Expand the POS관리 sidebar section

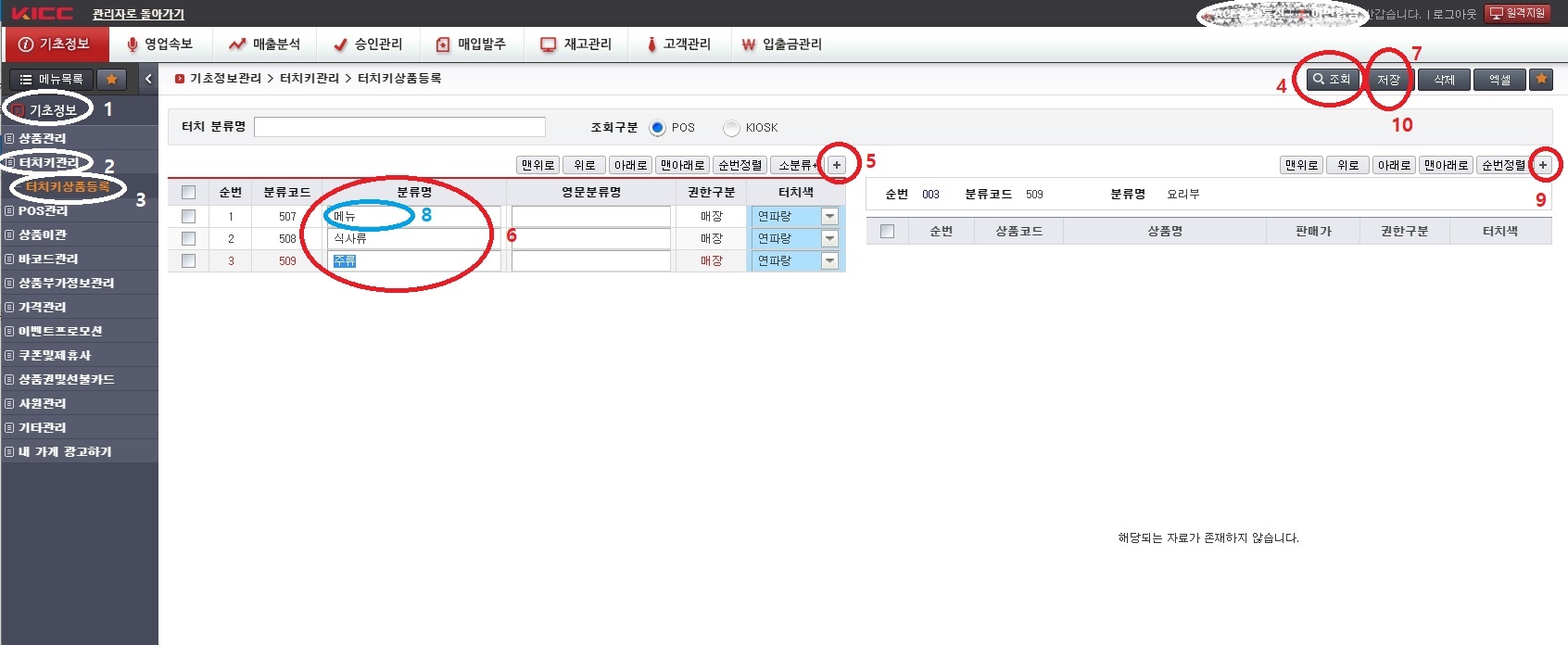click(43, 210)
